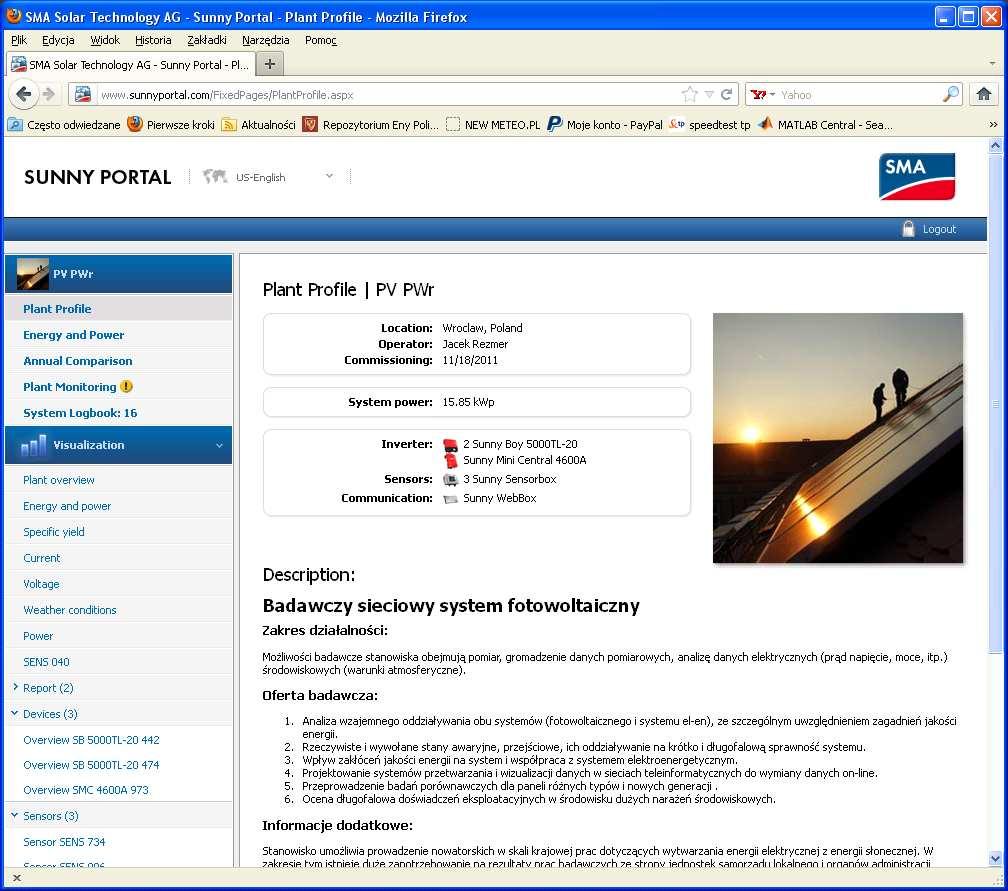Open the Historia menu
Image resolution: width=1008 pixels, height=891 pixels.
pos(153,40)
